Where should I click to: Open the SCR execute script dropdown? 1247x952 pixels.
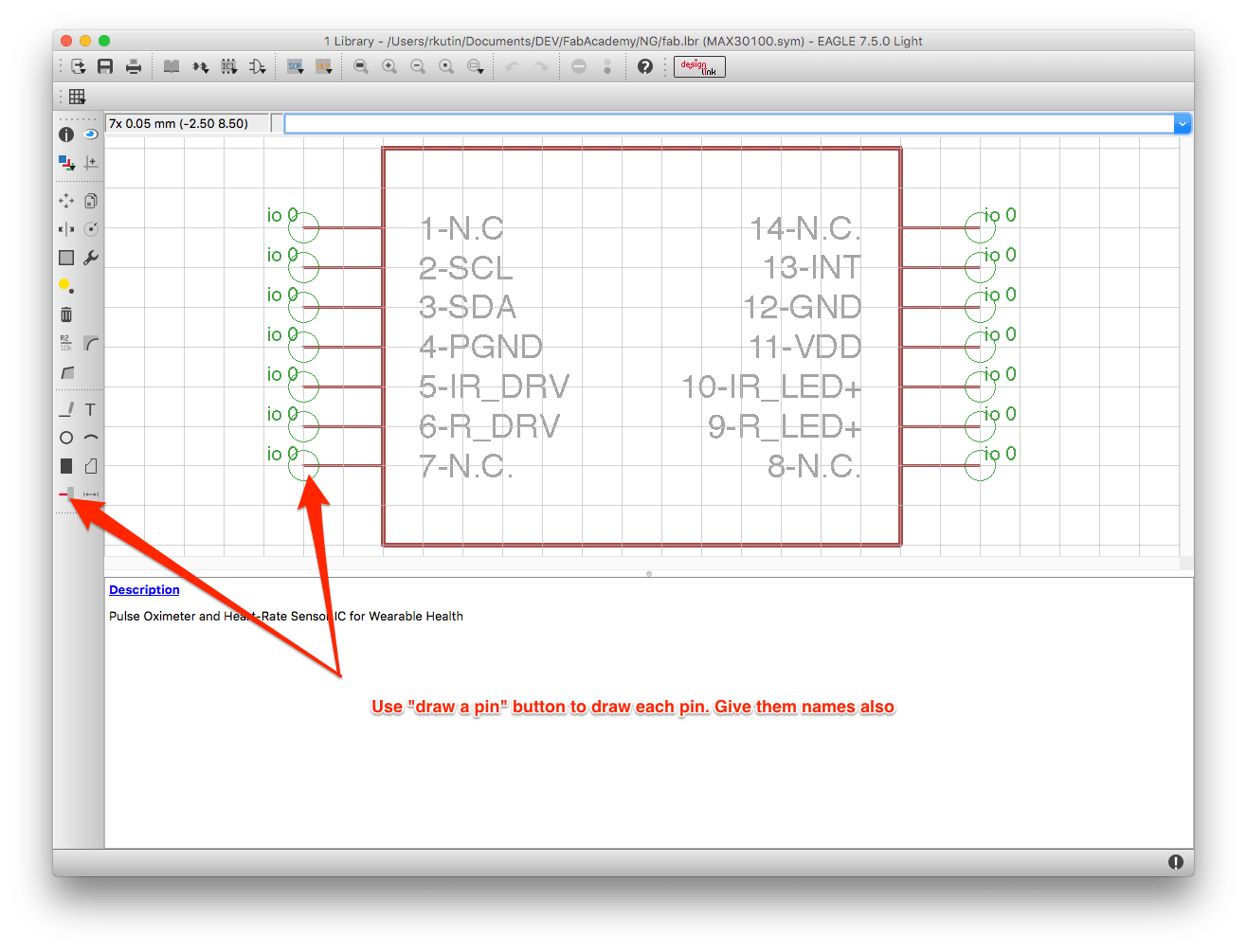[295, 66]
